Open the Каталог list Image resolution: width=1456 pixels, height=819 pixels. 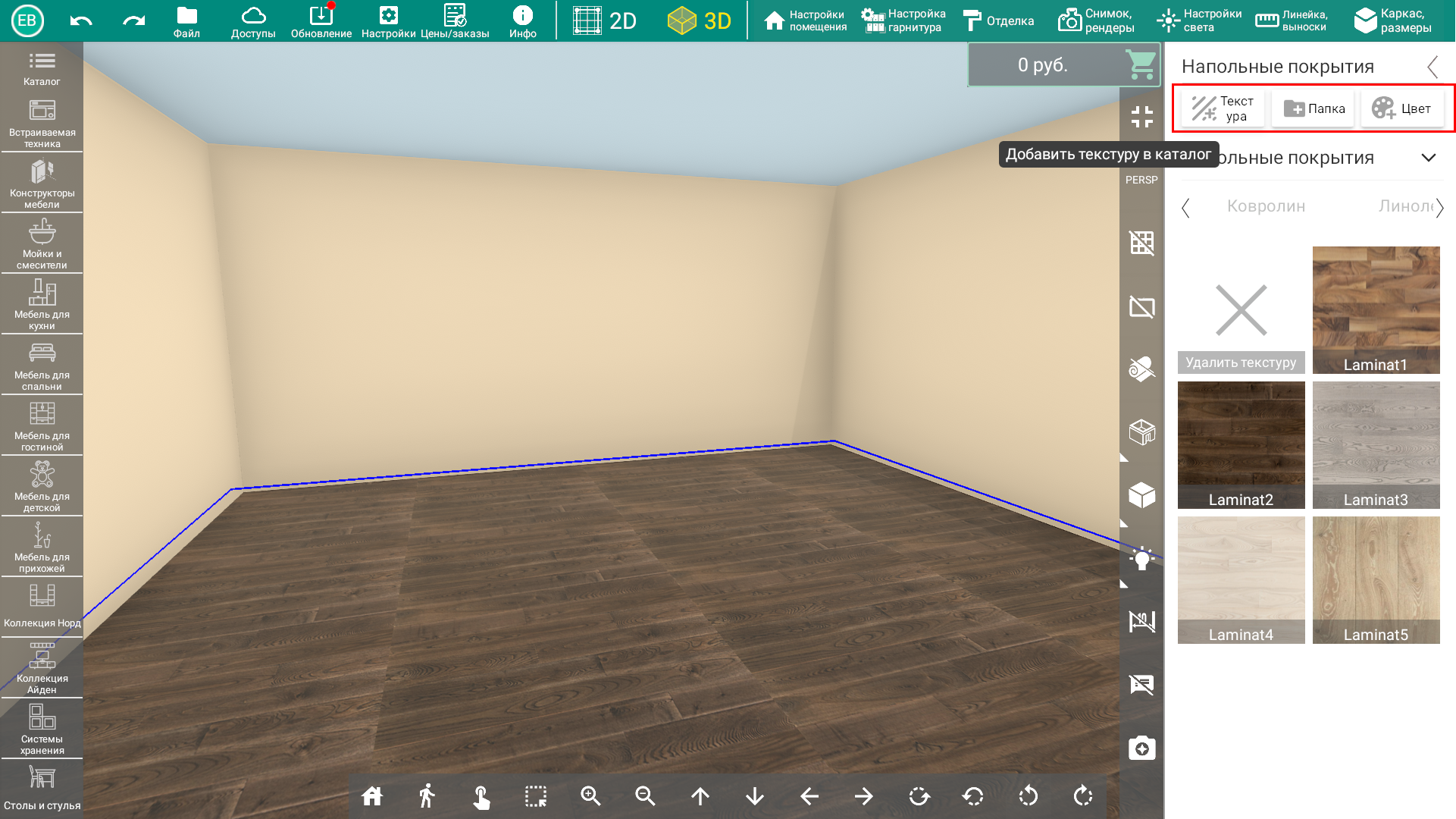[42, 68]
